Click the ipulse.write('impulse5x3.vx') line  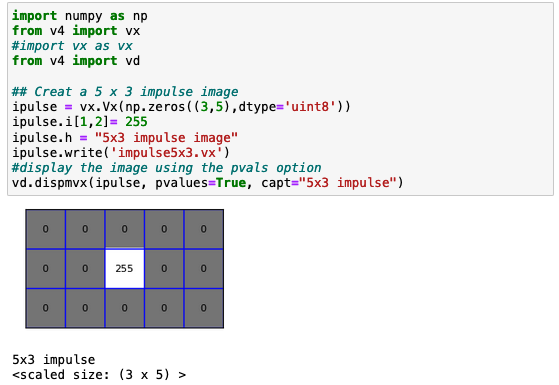[x=121, y=153]
